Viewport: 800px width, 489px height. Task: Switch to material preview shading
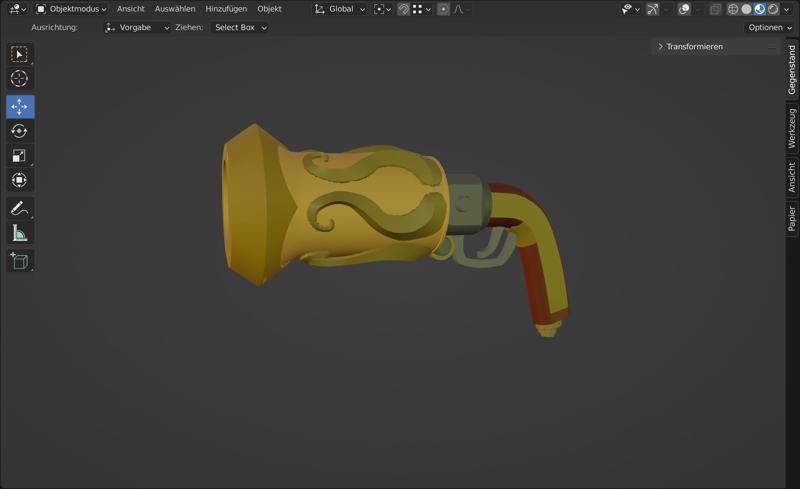(x=760, y=9)
